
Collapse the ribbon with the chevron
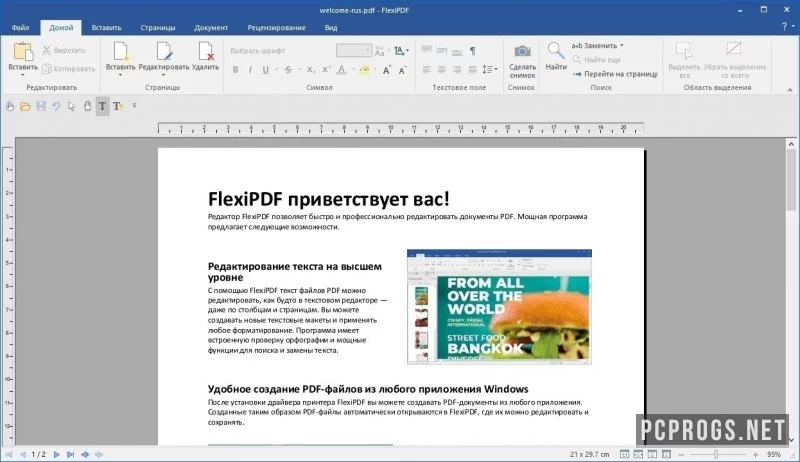789,89
